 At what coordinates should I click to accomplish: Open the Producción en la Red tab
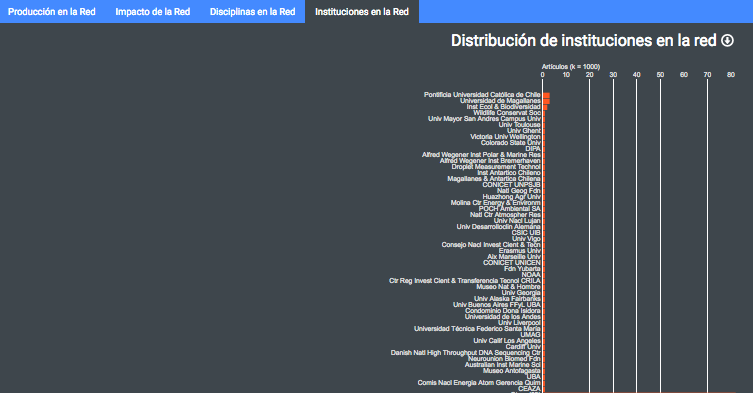point(52,12)
